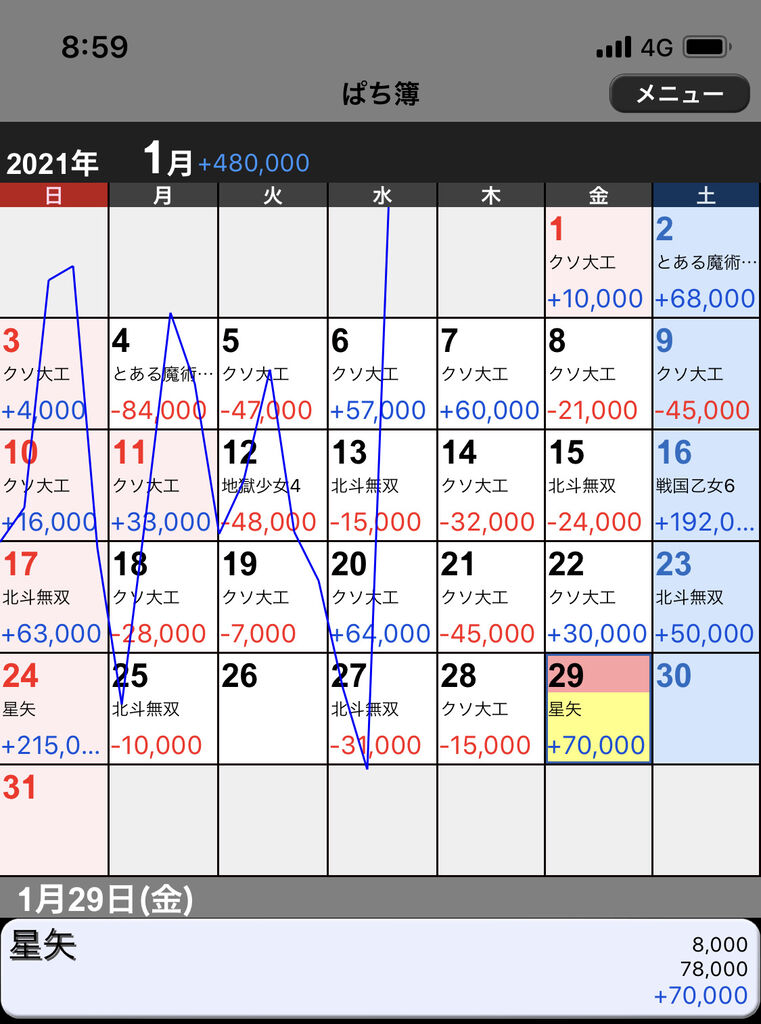Select the January 31 cell
The width and height of the screenshot is (761, 1024).
(54, 820)
